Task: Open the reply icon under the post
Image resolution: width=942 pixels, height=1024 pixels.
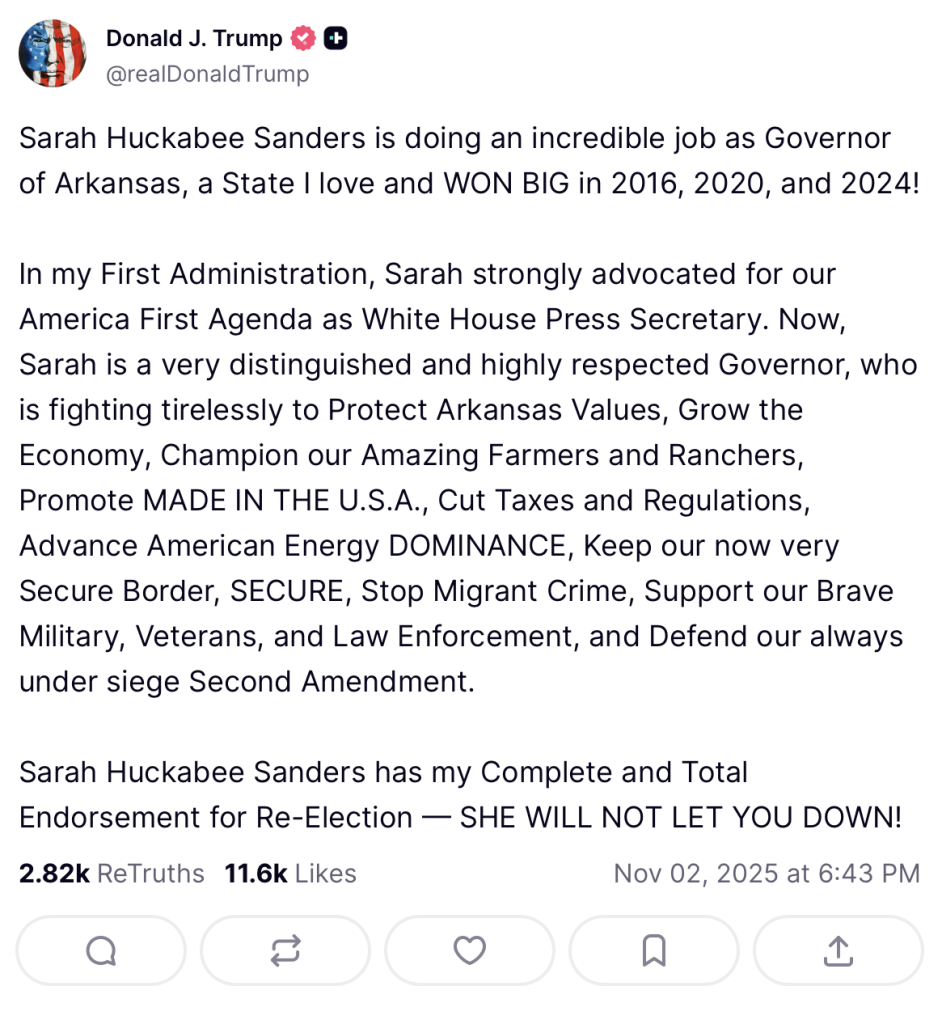Action: point(101,950)
